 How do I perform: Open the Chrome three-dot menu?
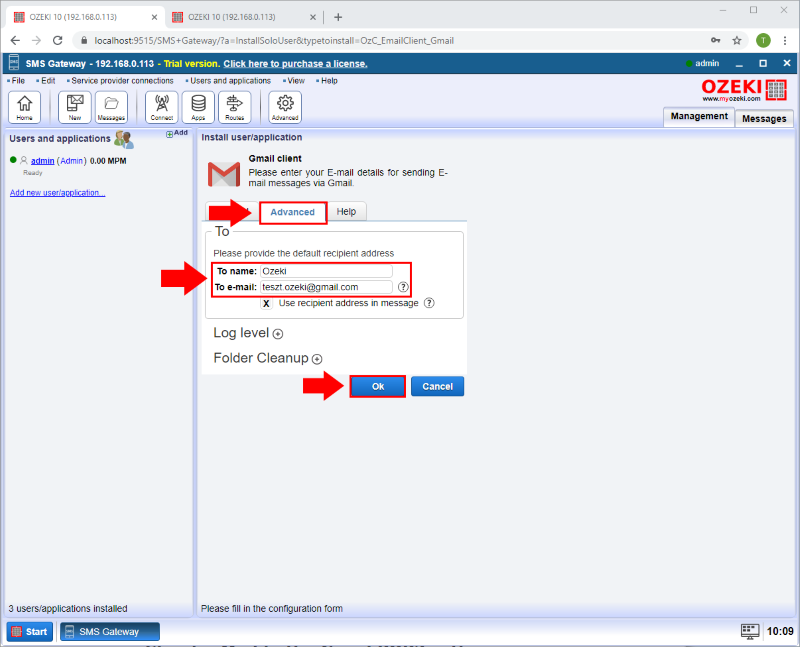[785, 40]
